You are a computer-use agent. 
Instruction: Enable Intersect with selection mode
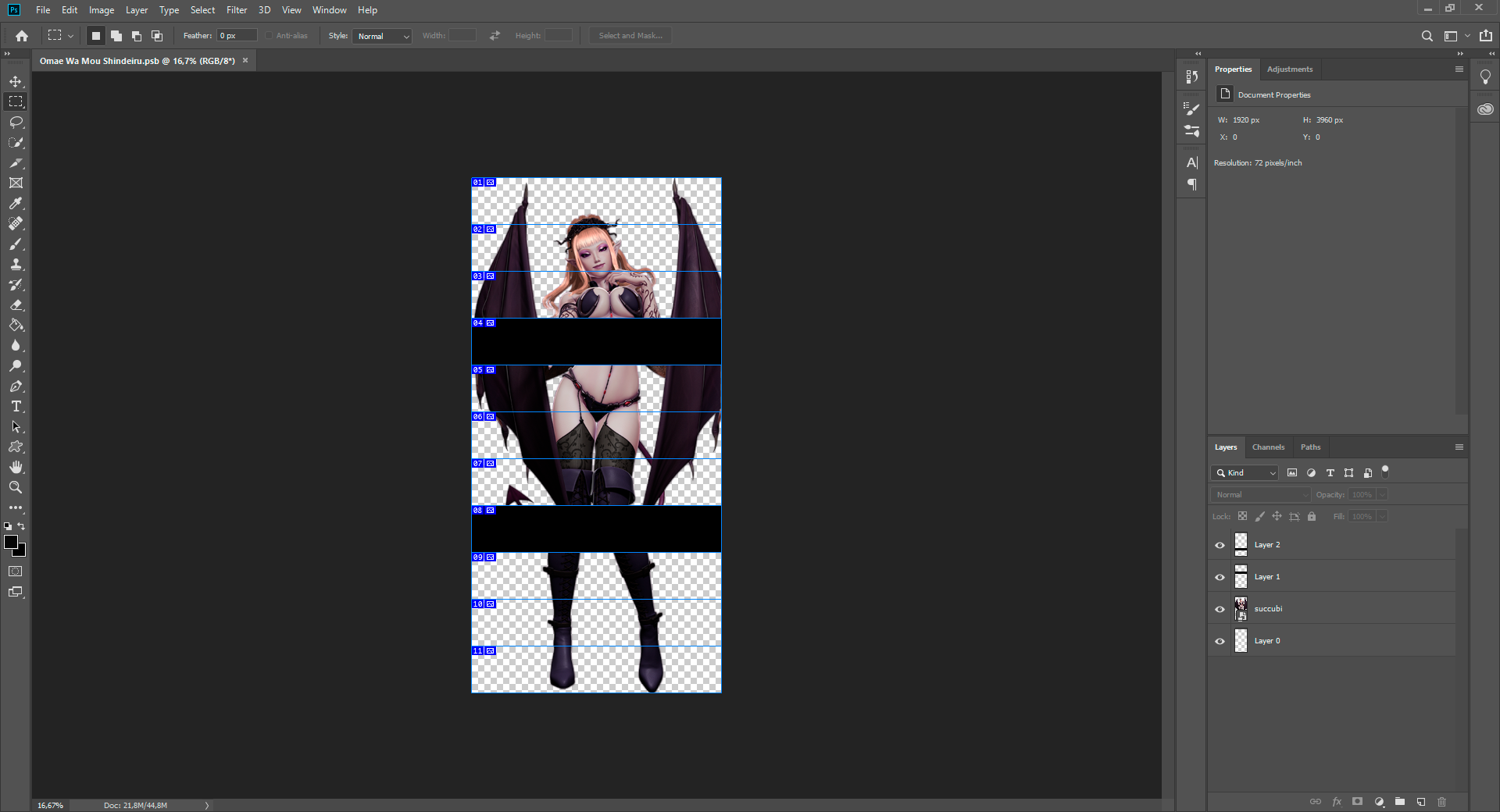pyautogui.click(x=157, y=36)
